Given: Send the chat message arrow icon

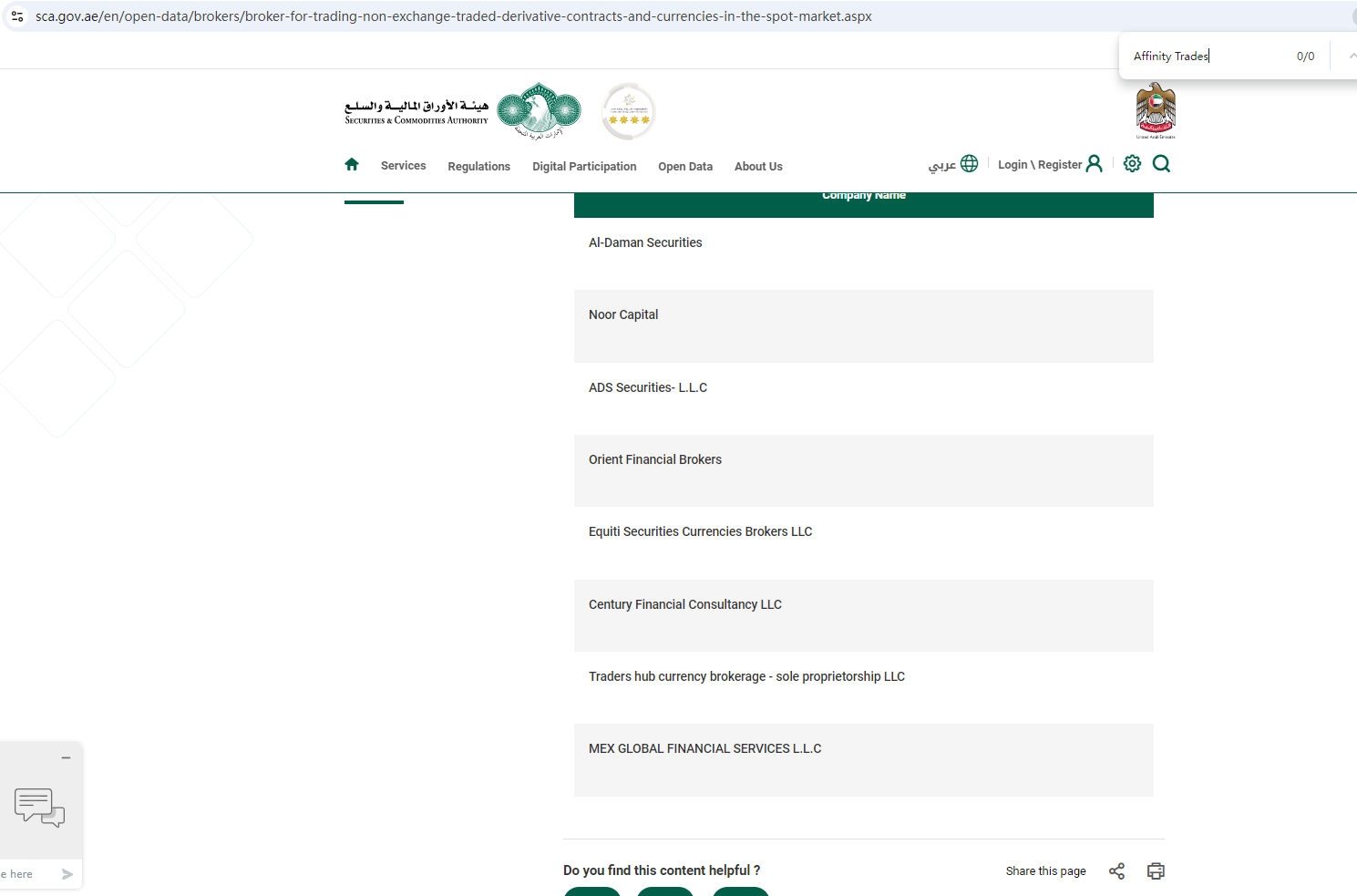Looking at the screenshot, I should coord(67,874).
